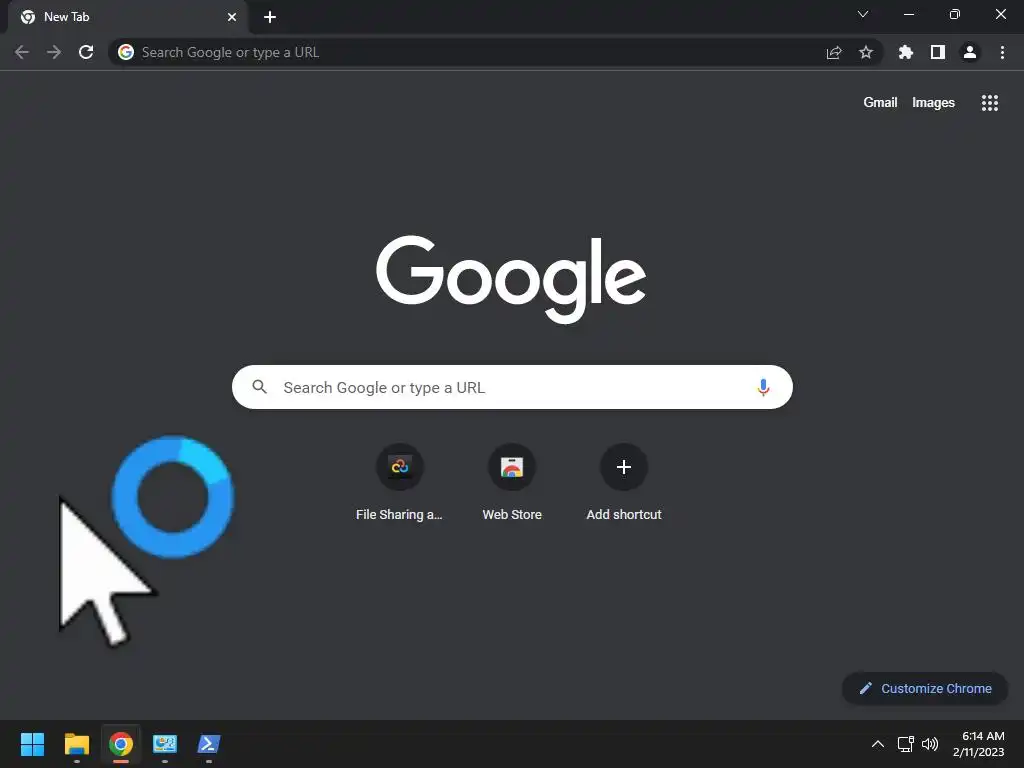Go back using the browser back arrow
1024x768 pixels.
point(22,52)
